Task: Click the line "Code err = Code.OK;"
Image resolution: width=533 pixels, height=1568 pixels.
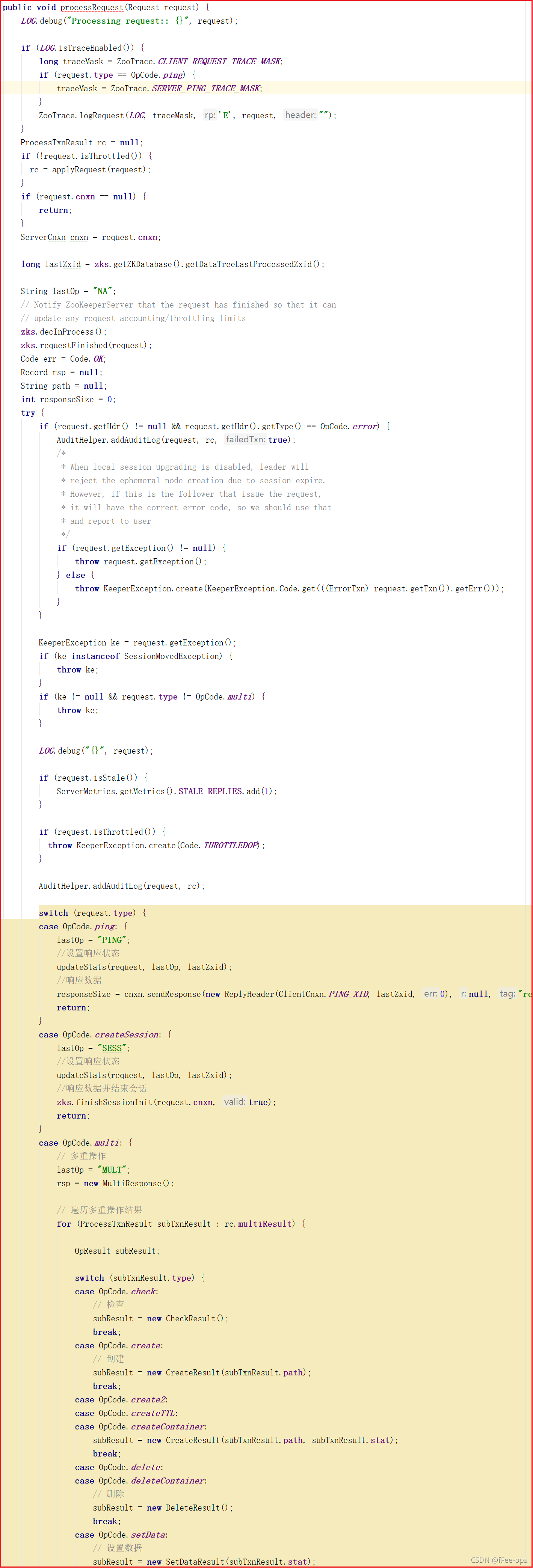Action: 63,359
